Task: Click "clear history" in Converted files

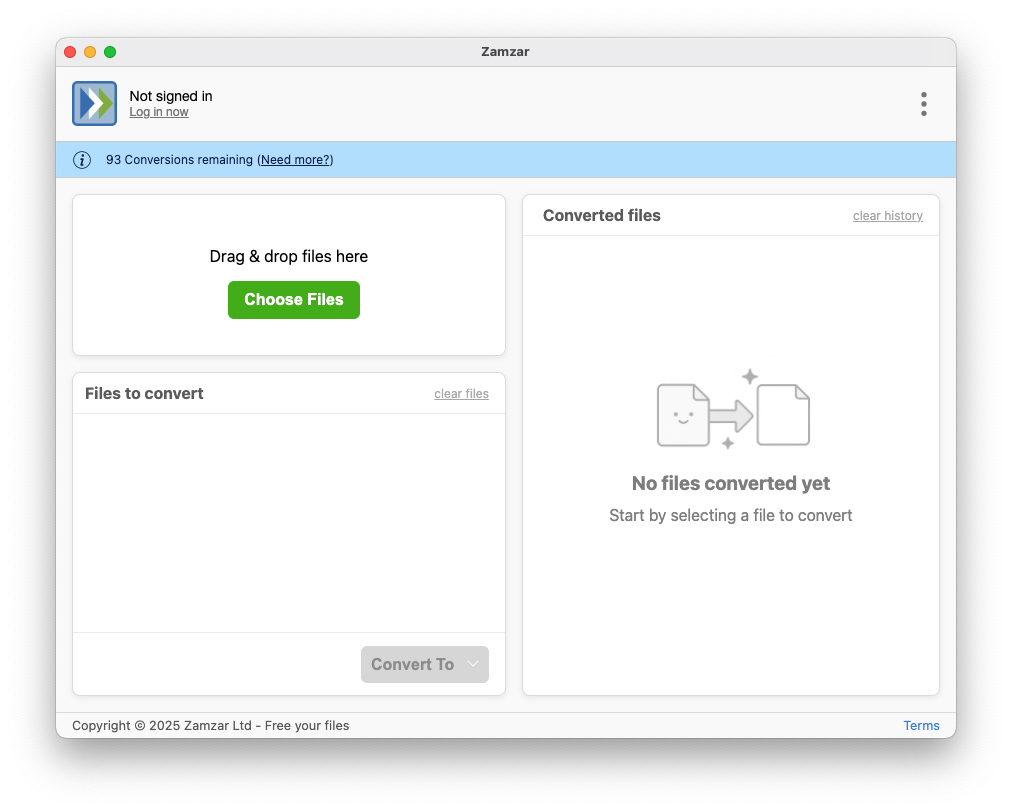Action: coord(887,216)
